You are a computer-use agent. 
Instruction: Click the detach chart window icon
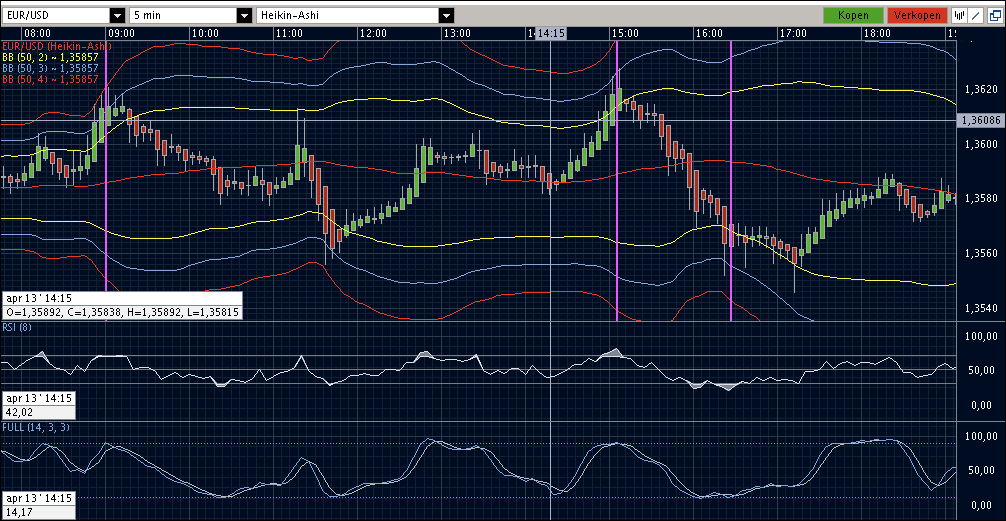(994, 15)
